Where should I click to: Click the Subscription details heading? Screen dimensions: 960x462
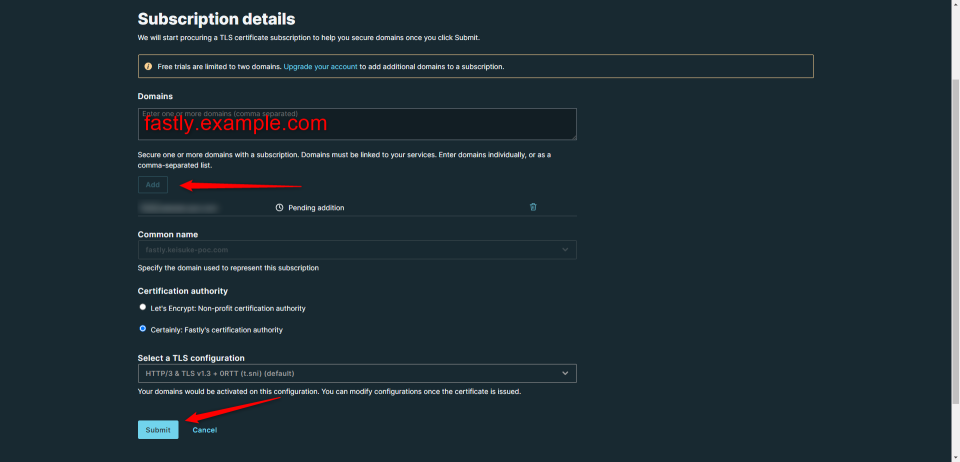(x=216, y=19)
